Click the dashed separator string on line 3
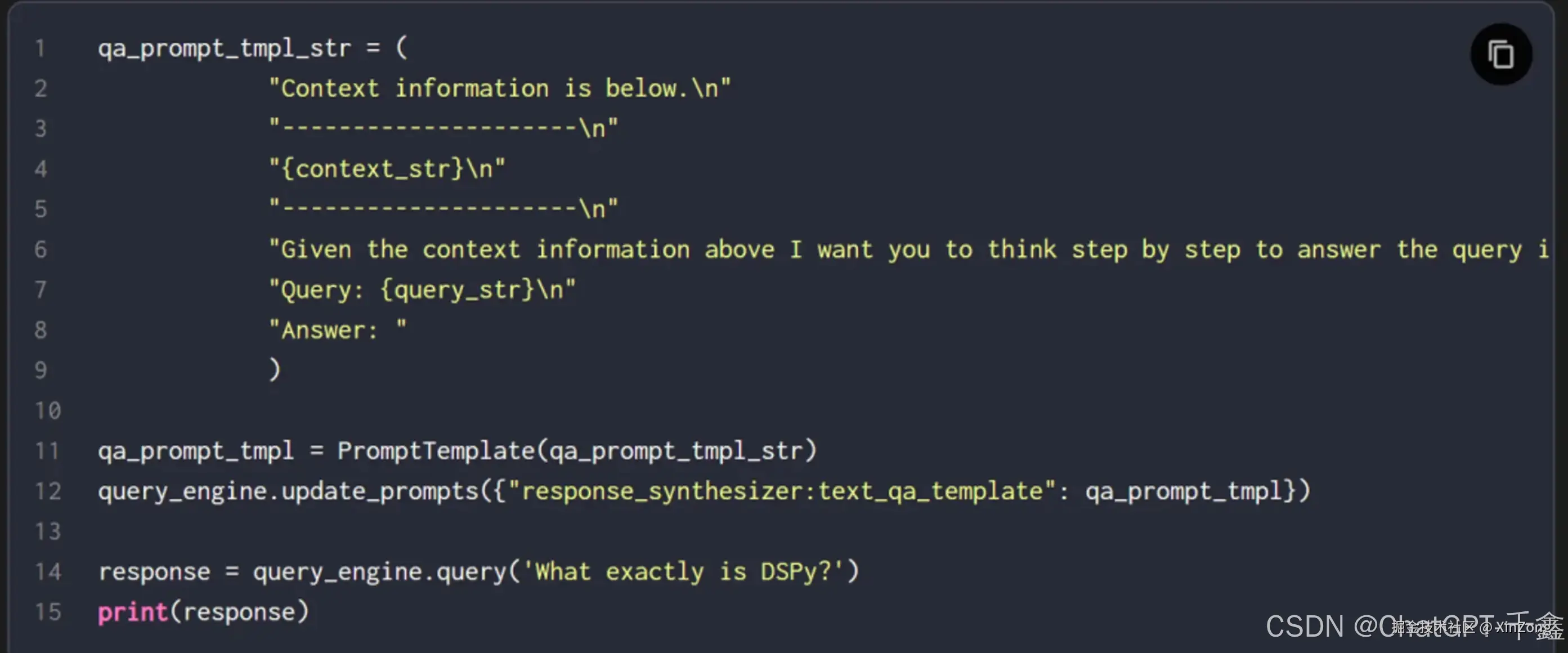Image resolution: width=1568 pixels, height=653 pixels. click(x=443, y=128)
